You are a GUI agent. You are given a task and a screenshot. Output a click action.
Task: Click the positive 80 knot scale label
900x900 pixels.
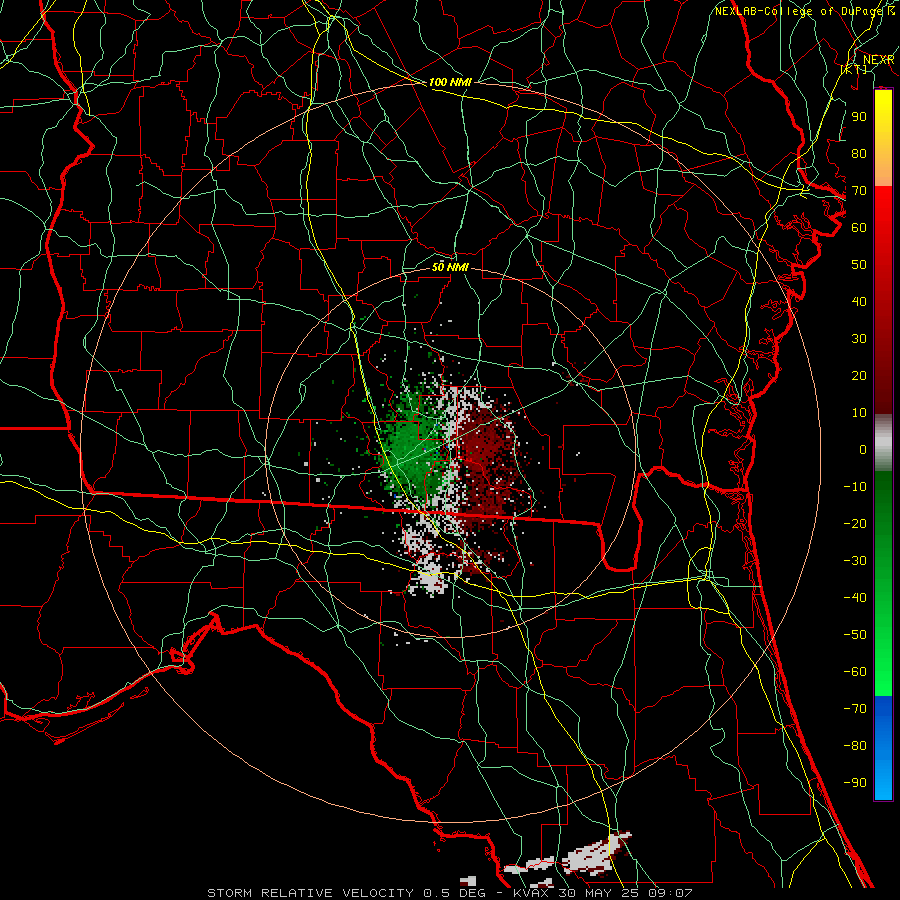tap(859, 153)
